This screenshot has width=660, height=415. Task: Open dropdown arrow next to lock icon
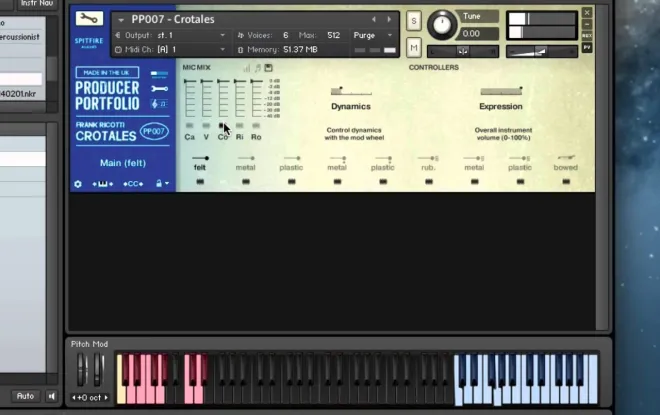[167, 184]
